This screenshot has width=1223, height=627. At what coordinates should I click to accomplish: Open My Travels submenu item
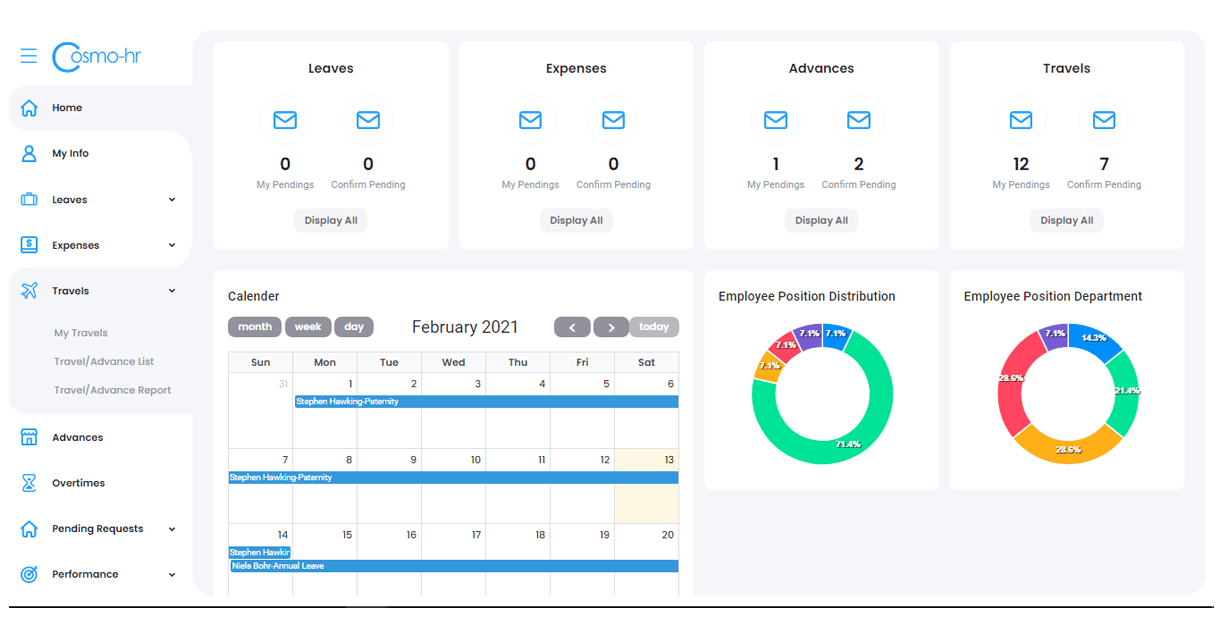81,333
